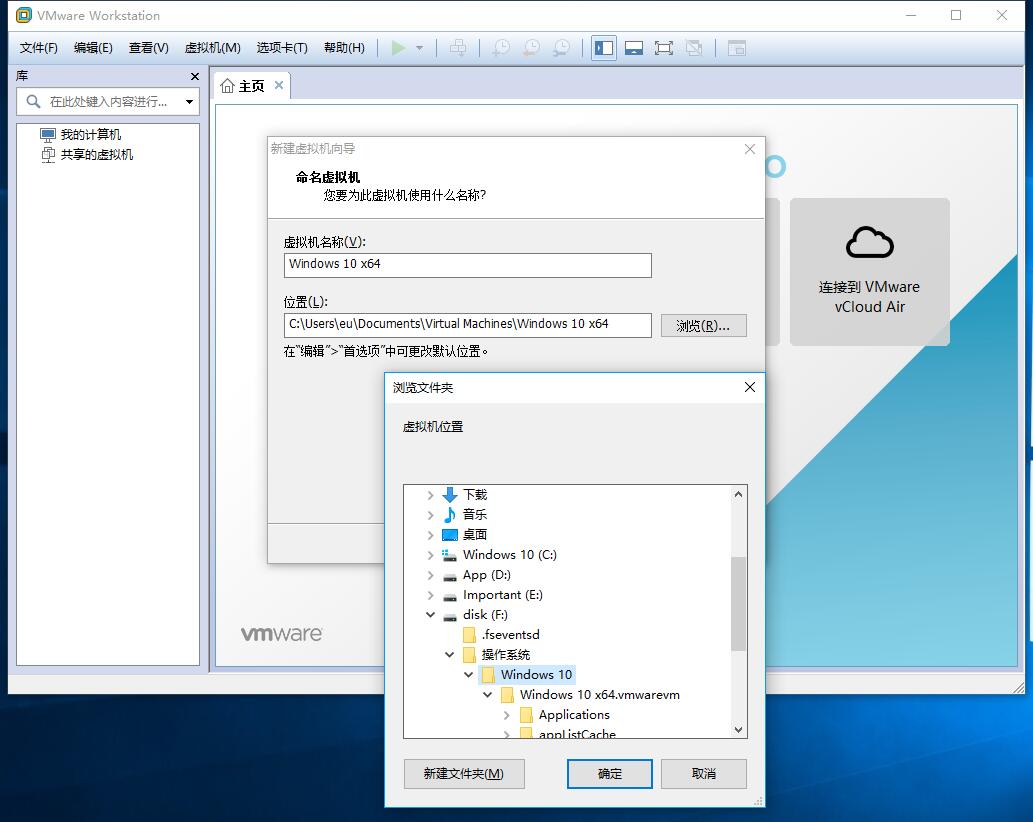Click the 新建文件夹(M) button
1033x822 pixels.
click(464, 774)
